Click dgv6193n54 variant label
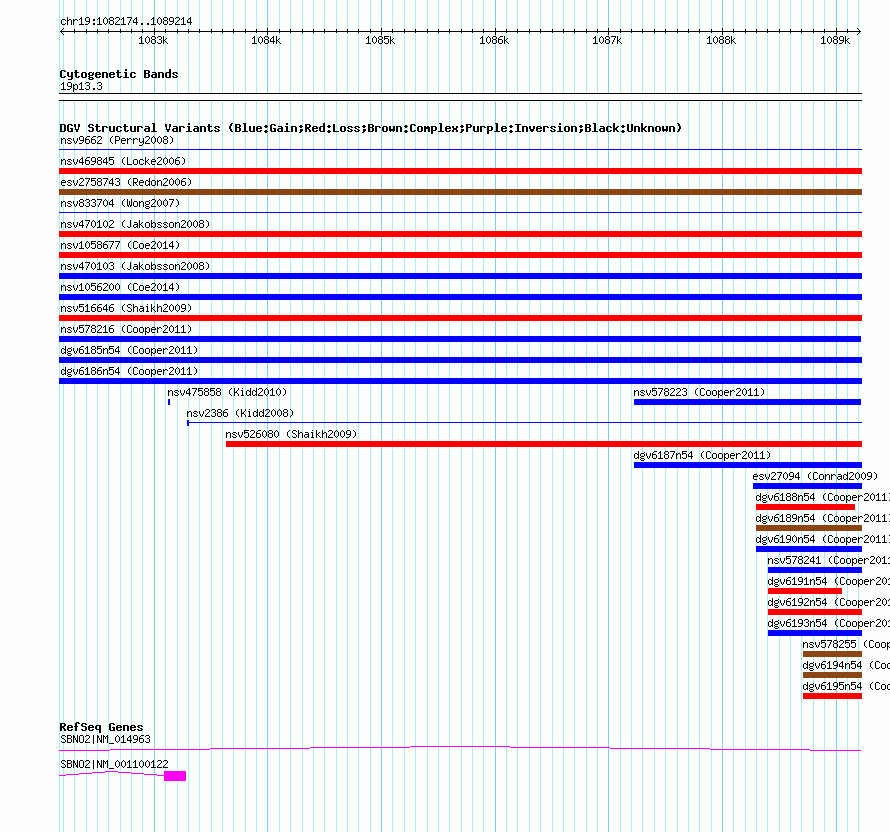 (x=828, y=623)
